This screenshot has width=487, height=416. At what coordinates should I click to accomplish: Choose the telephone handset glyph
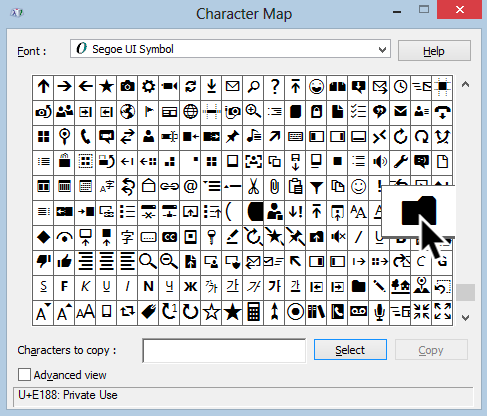point(85,137)
